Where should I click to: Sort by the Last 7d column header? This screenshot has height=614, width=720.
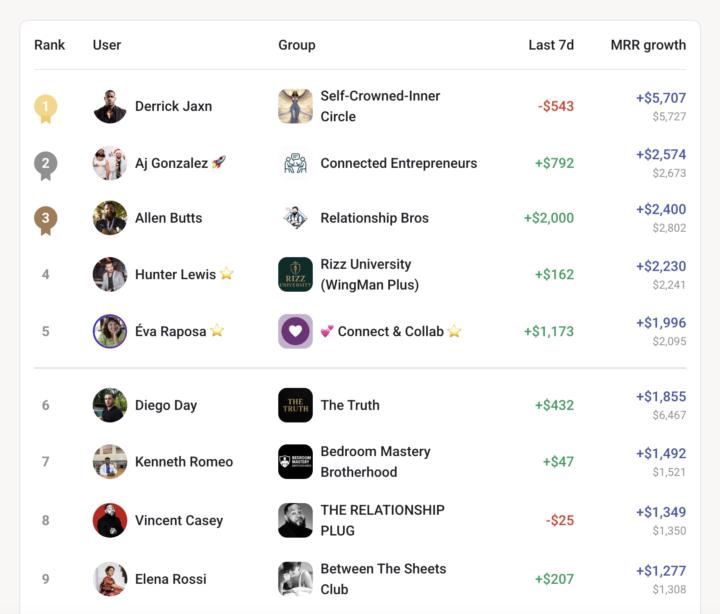coord(551,45)
